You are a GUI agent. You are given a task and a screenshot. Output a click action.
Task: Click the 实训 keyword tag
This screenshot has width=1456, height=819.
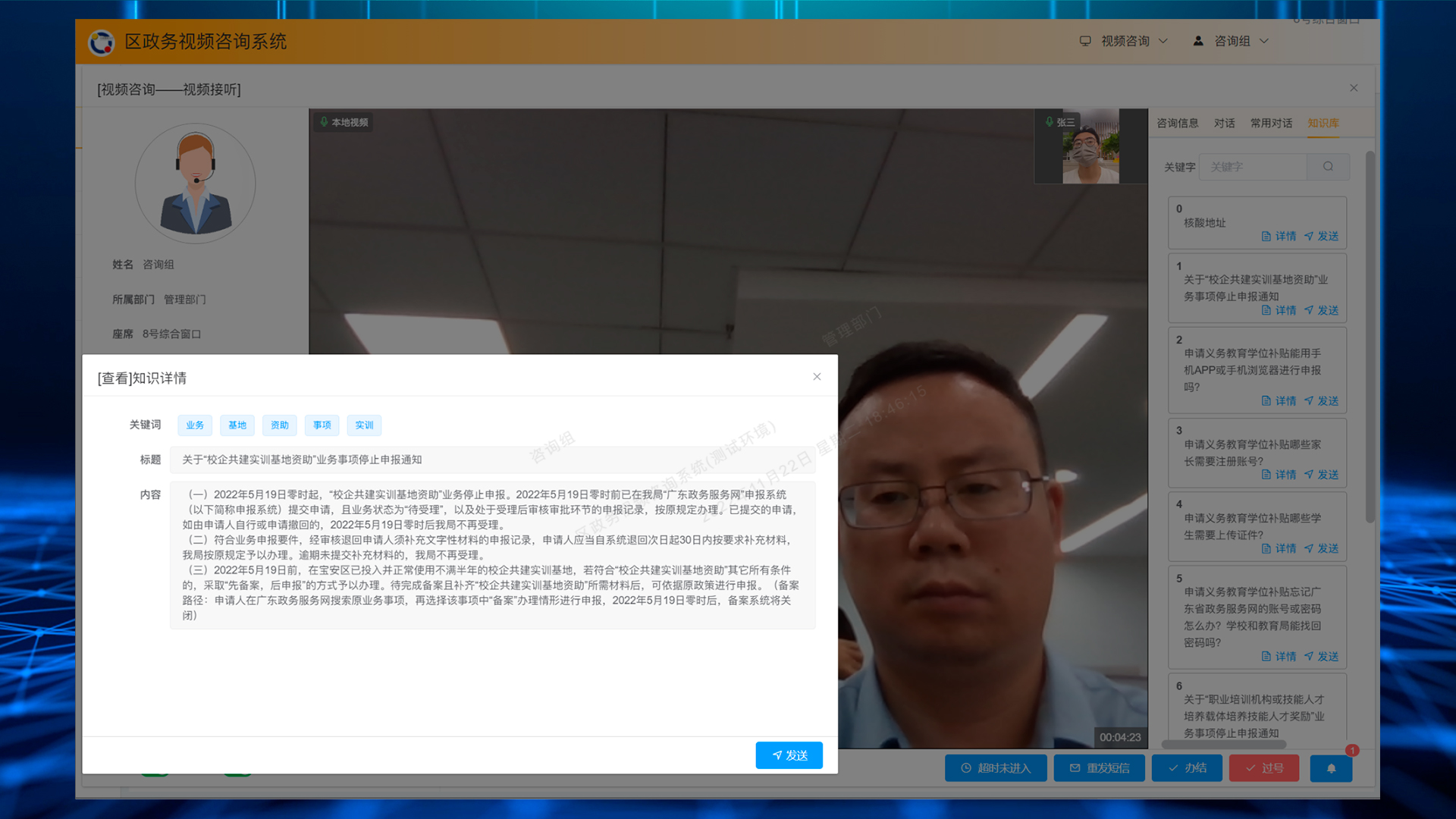pos(364,425)
